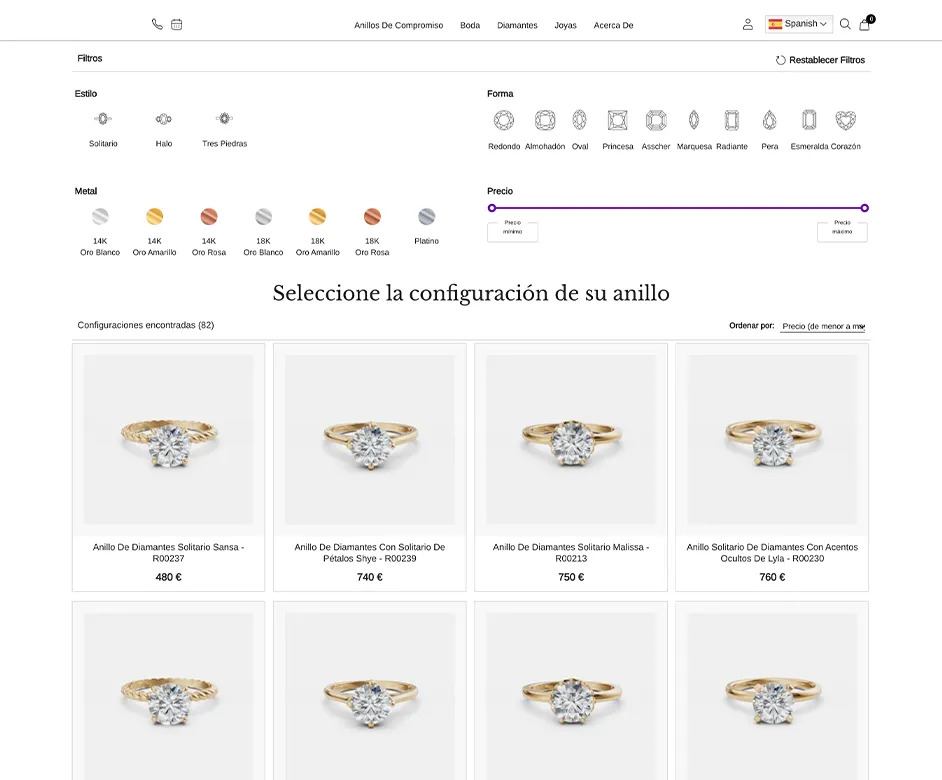Open the Ordenar por price dropdown

[822, 325]
